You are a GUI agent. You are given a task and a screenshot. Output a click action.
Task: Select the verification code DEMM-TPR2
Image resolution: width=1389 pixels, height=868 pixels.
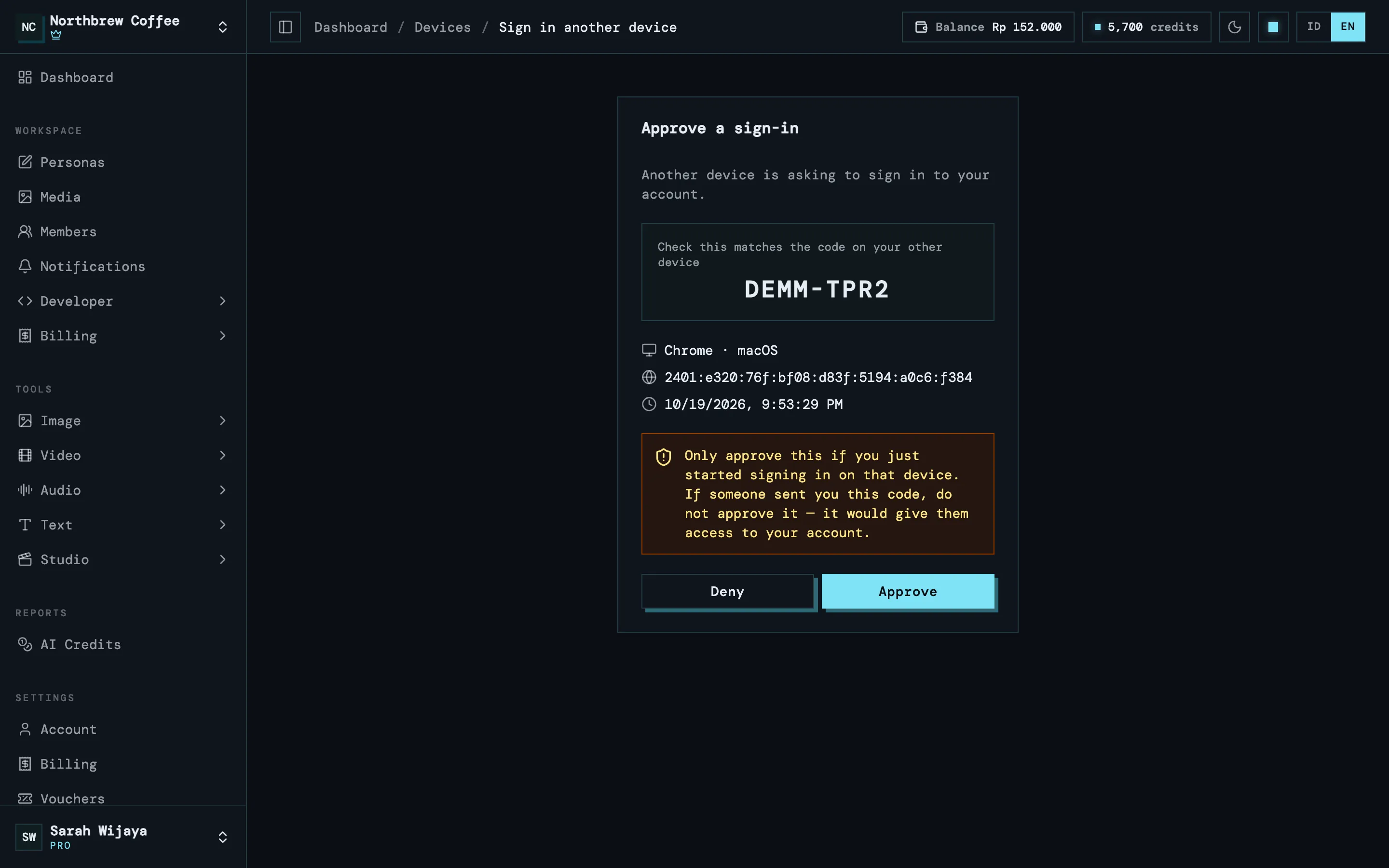(x=817, y=289)
